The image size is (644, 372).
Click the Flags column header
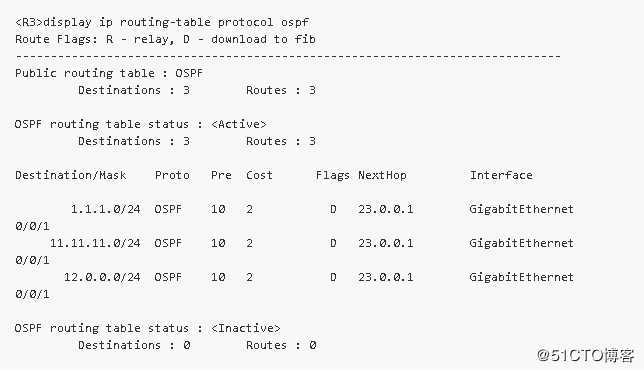333,175
